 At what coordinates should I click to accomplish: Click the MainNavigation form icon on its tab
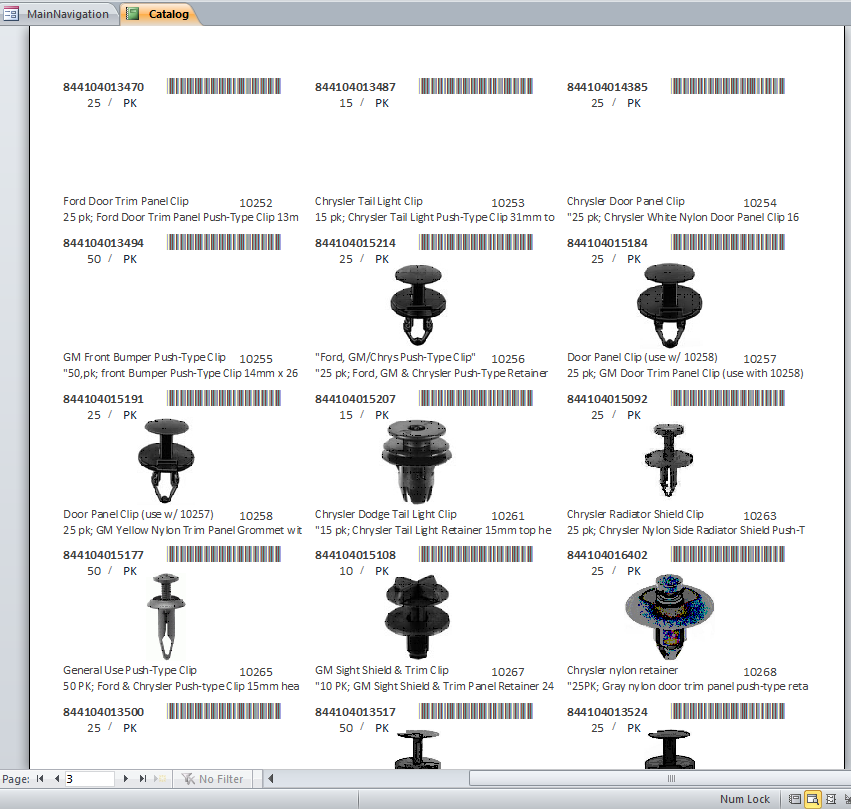pyautogui.click(x=11, y=14)
